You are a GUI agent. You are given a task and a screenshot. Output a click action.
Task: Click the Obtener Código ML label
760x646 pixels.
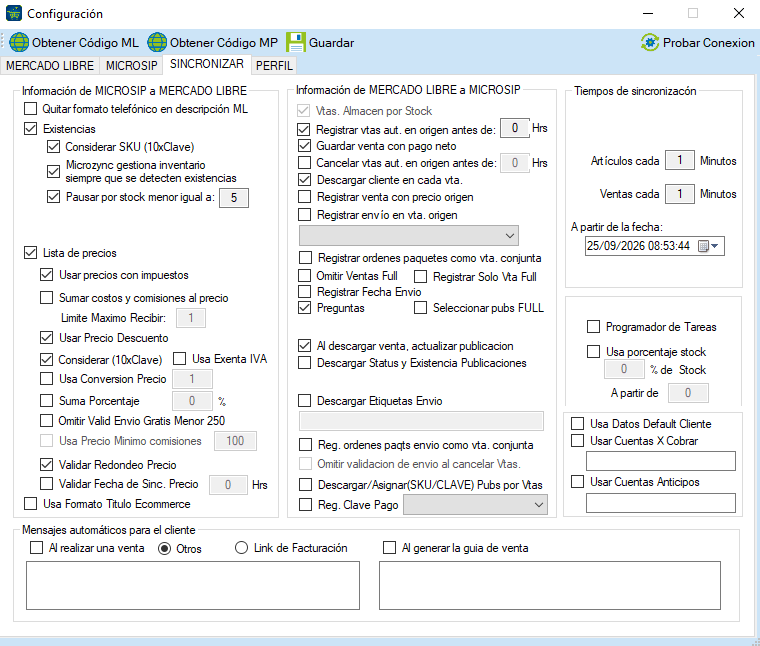[x=85, y=43]
